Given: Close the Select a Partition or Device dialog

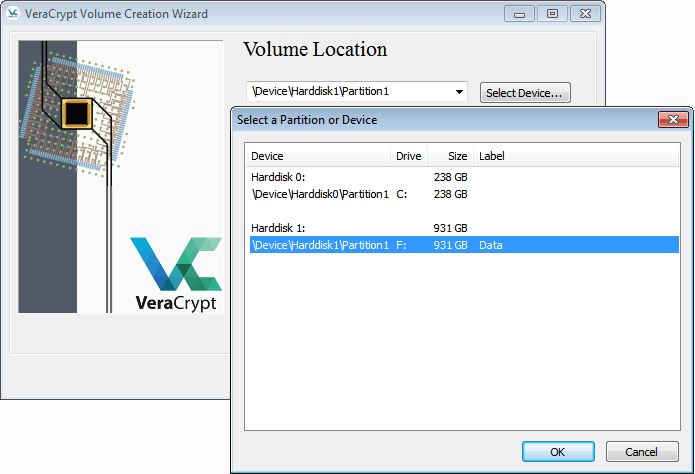Looking at the screenshot, I should [673, 119].
